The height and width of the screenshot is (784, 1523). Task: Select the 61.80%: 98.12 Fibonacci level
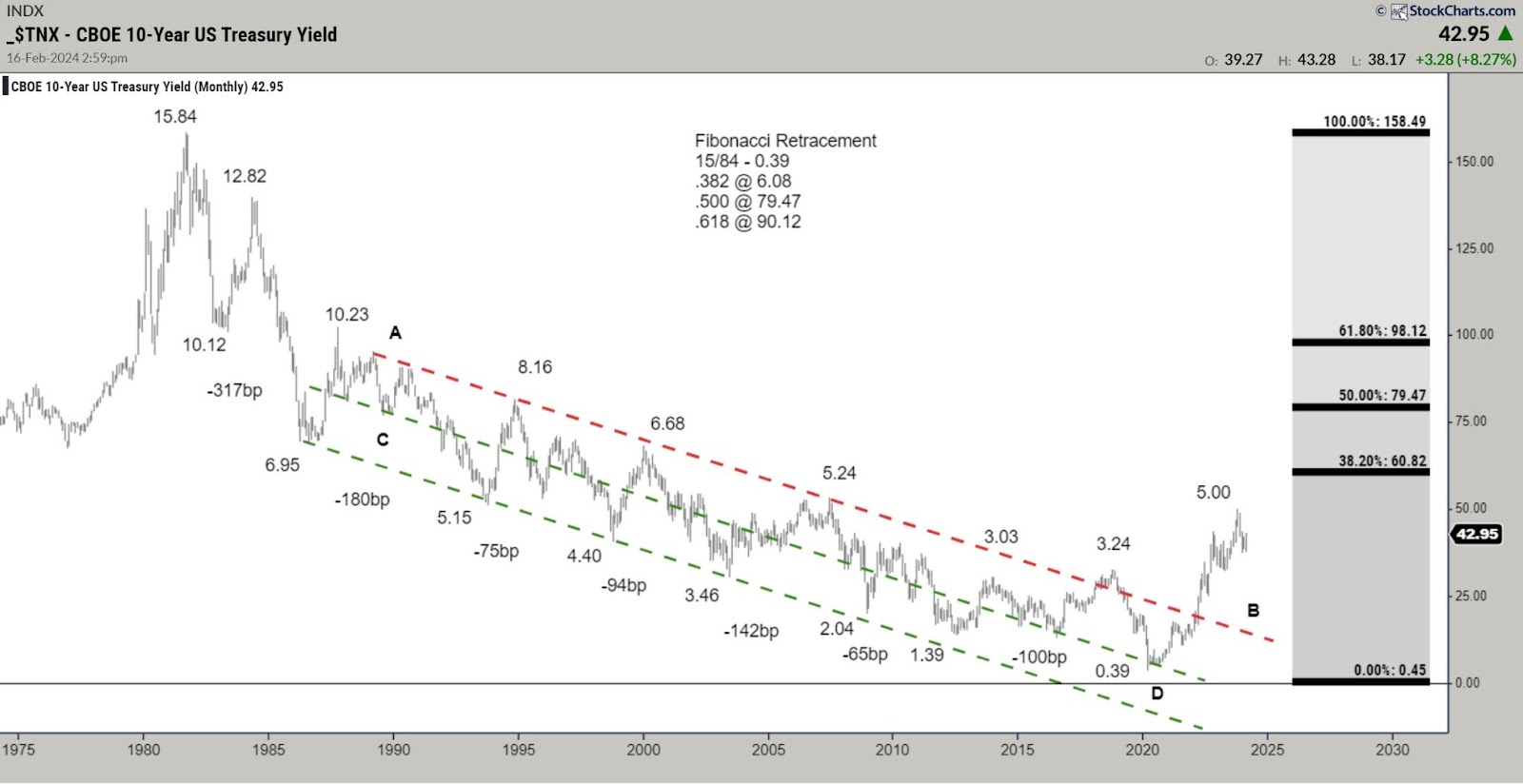(1382, 331)
